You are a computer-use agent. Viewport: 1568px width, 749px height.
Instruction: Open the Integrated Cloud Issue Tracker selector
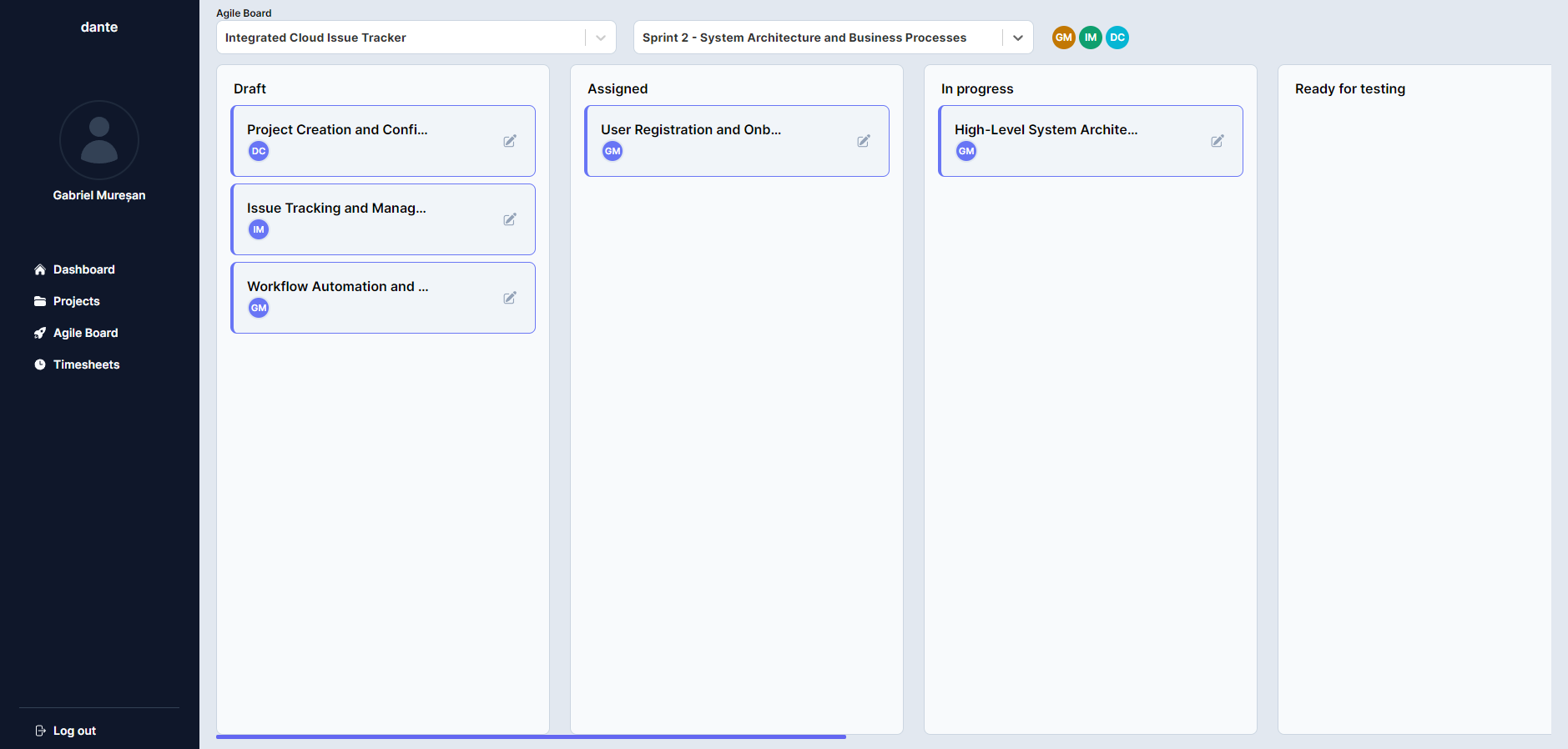pos(416,38)
